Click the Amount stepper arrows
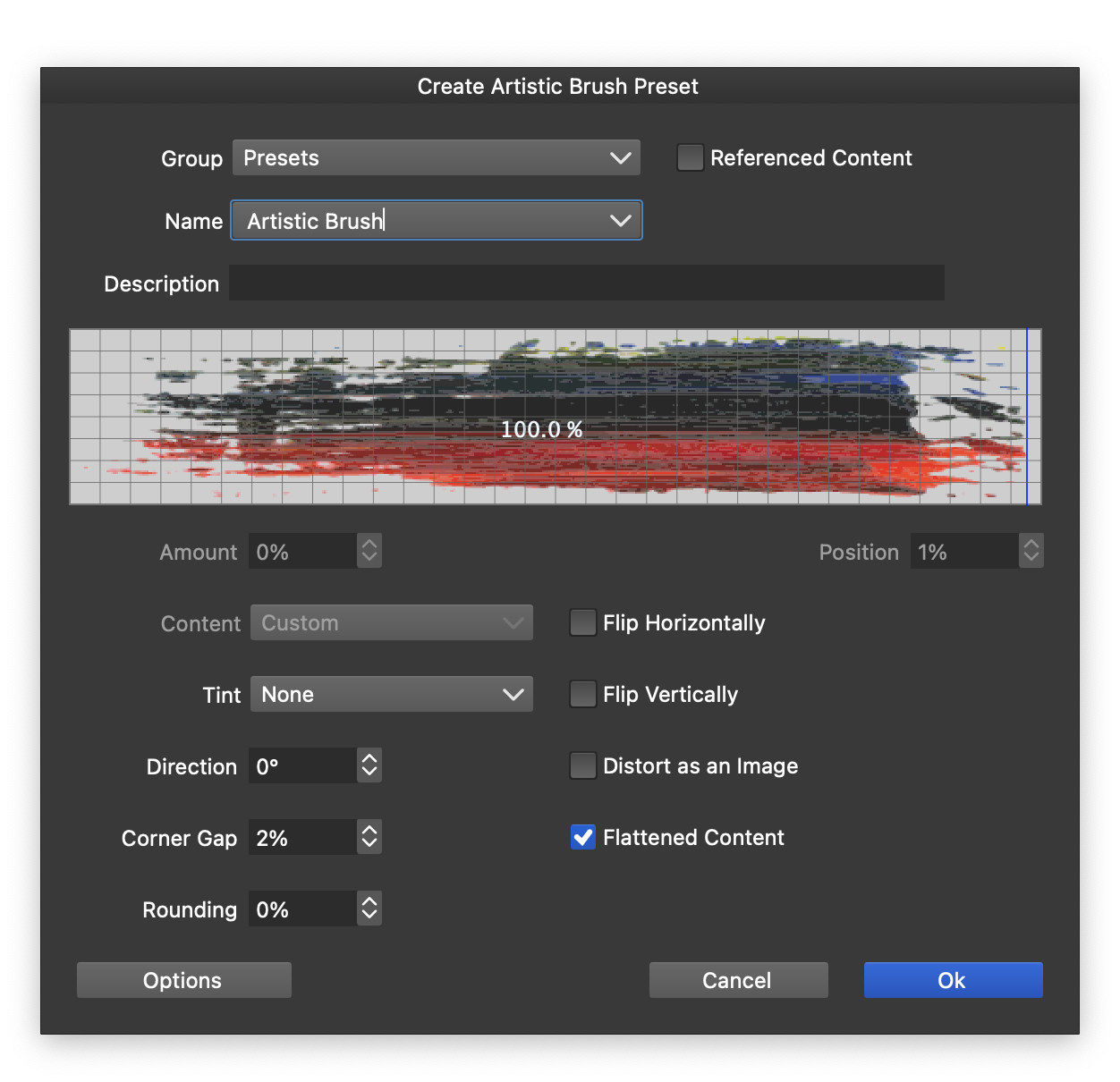Image resolution: width=1120 pixels, height=1082 pixels. pos(369,552)
